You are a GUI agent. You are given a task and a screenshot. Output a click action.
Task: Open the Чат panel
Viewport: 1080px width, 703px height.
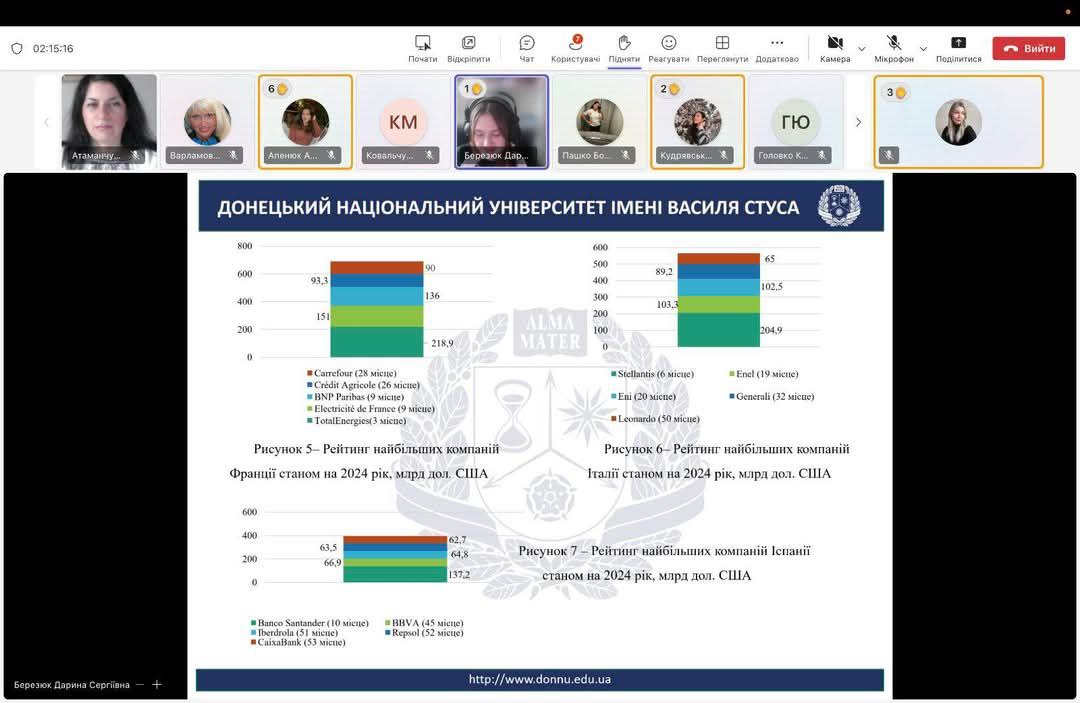coord(527,49)
